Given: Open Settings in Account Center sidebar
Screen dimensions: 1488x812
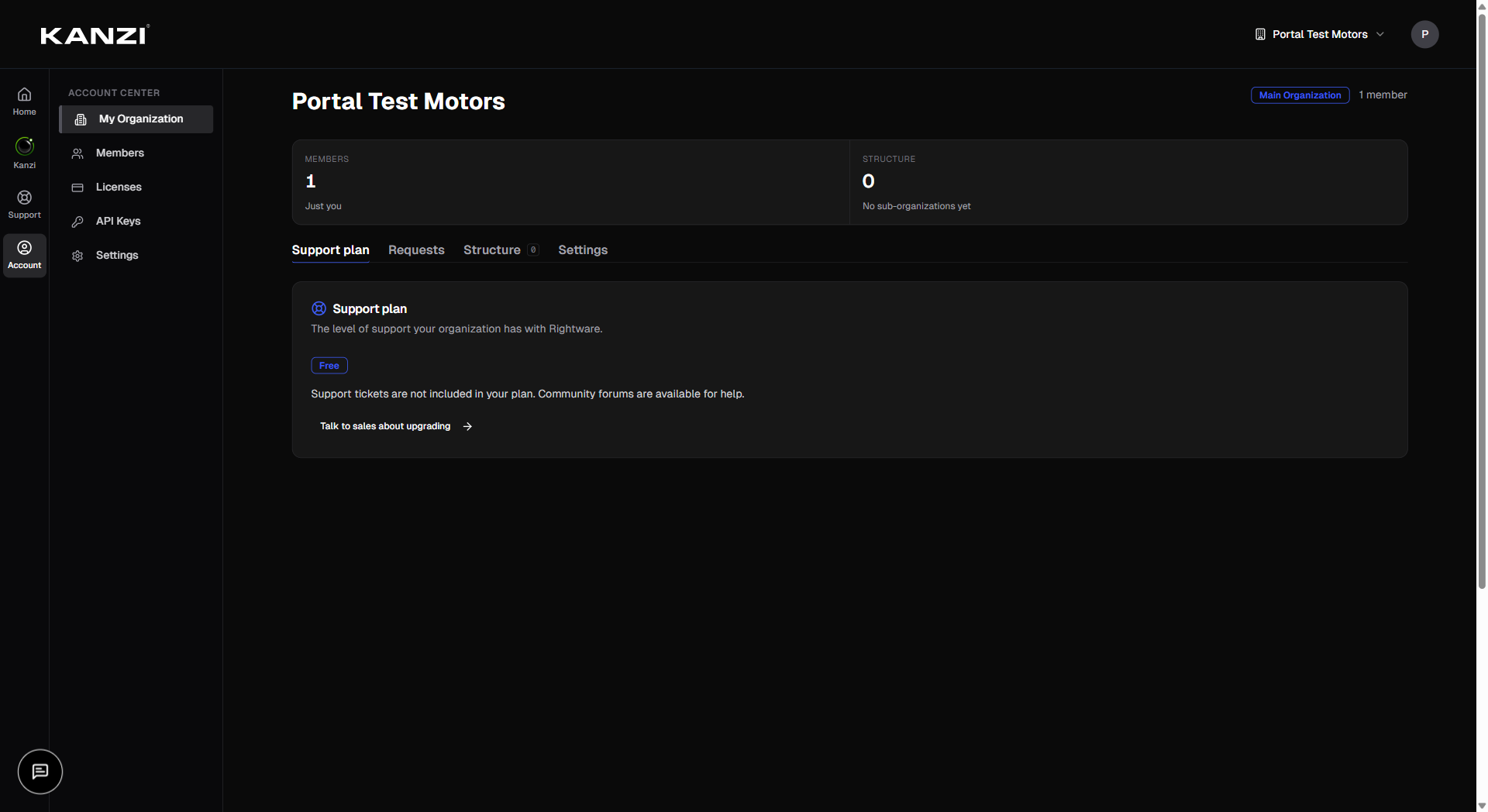Looking at the screenshot, I should [x=136, y=256].
